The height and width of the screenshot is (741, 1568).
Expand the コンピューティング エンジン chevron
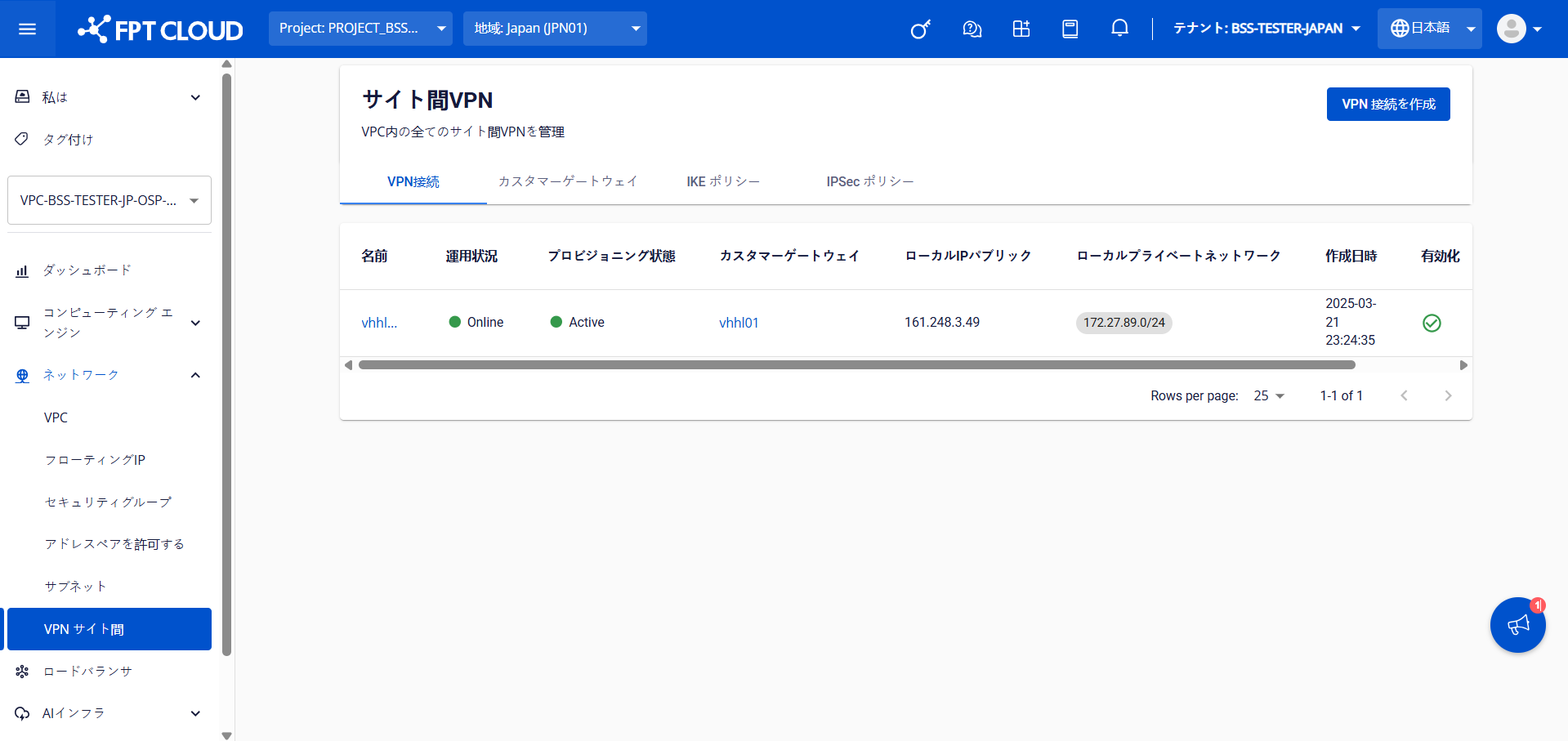coord(195,323)
